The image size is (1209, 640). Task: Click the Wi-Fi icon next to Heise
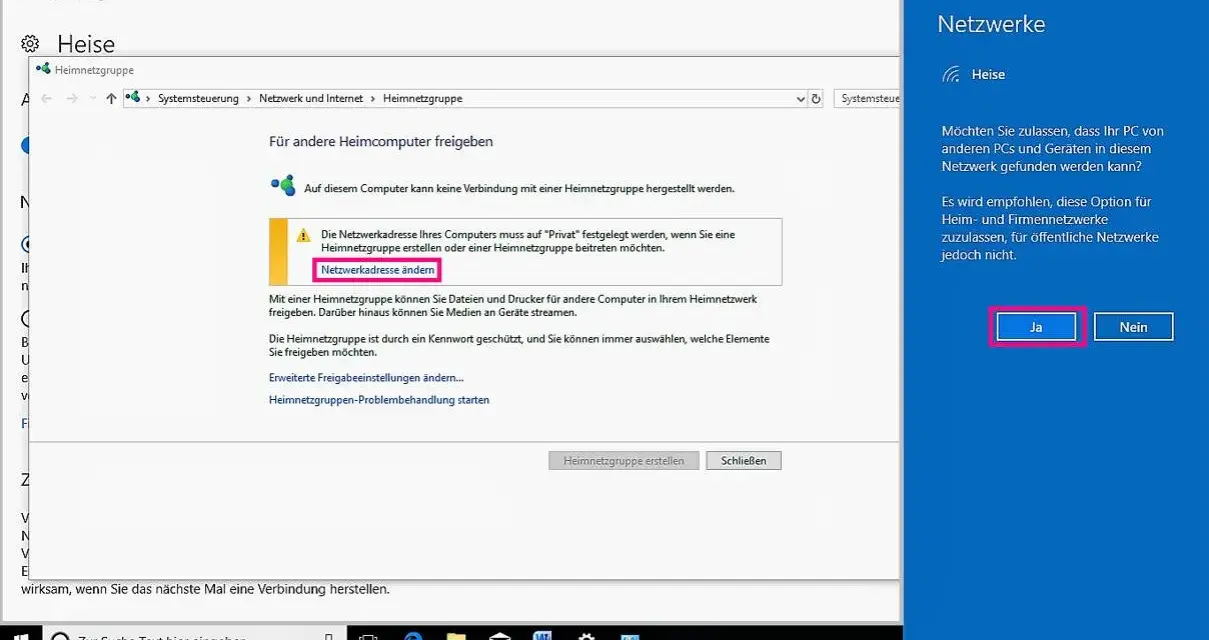[x=952, y=75]
